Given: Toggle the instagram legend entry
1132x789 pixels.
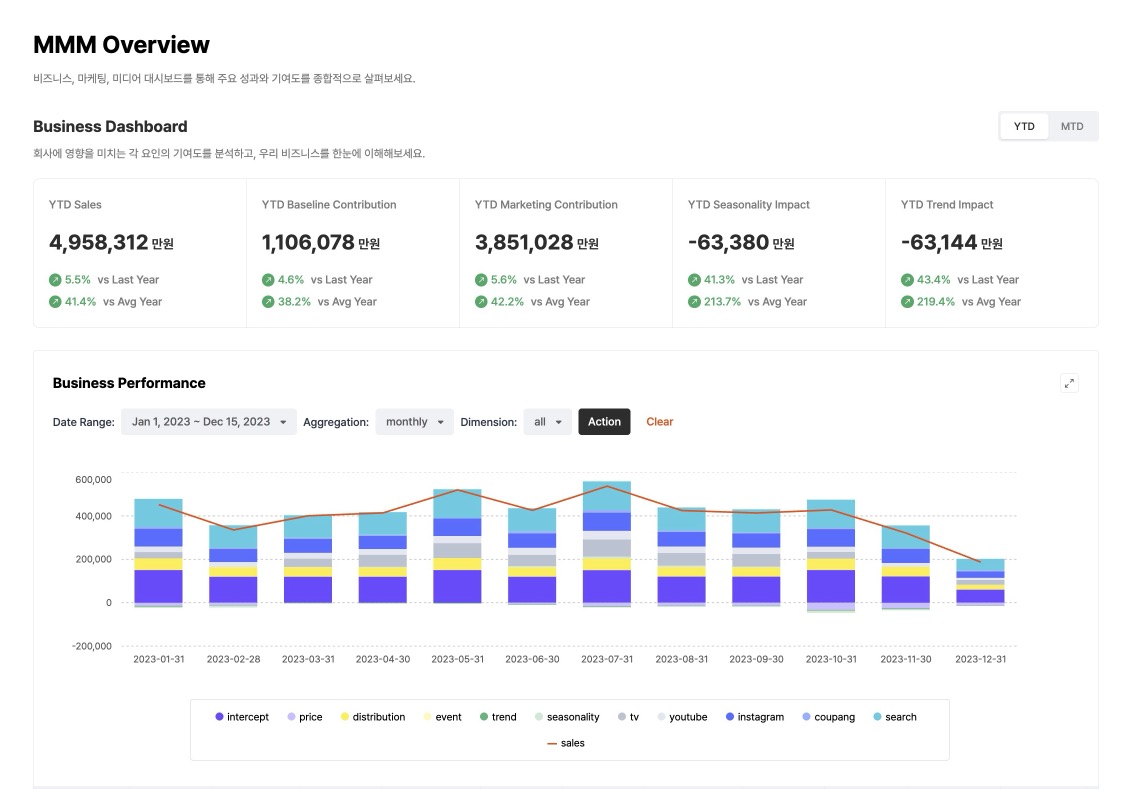Looking at the screenshot, I should 754,717.
